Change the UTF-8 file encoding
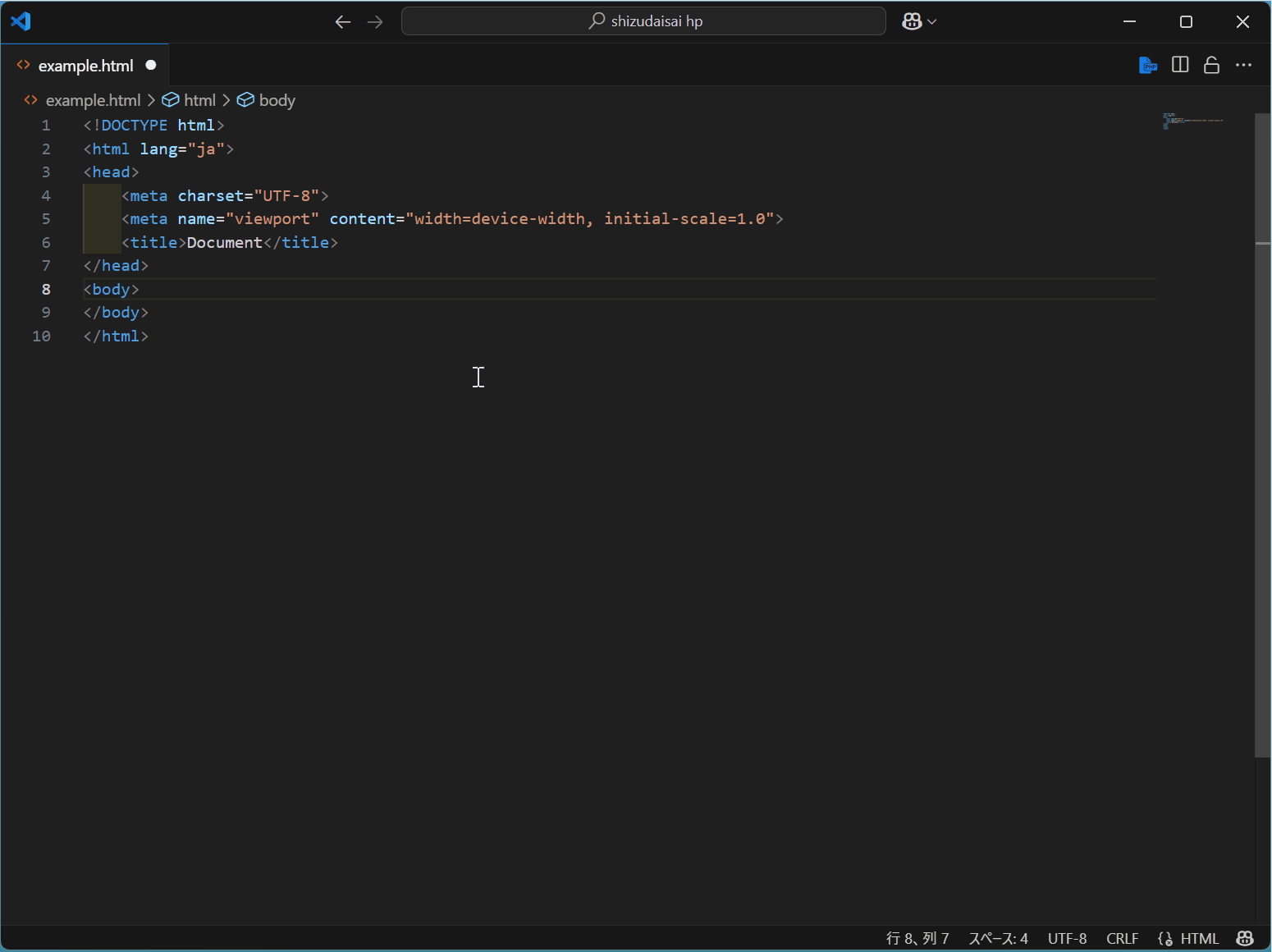Image resolution: width=1272 pixels, height=952 pixels. (1067, 938)
